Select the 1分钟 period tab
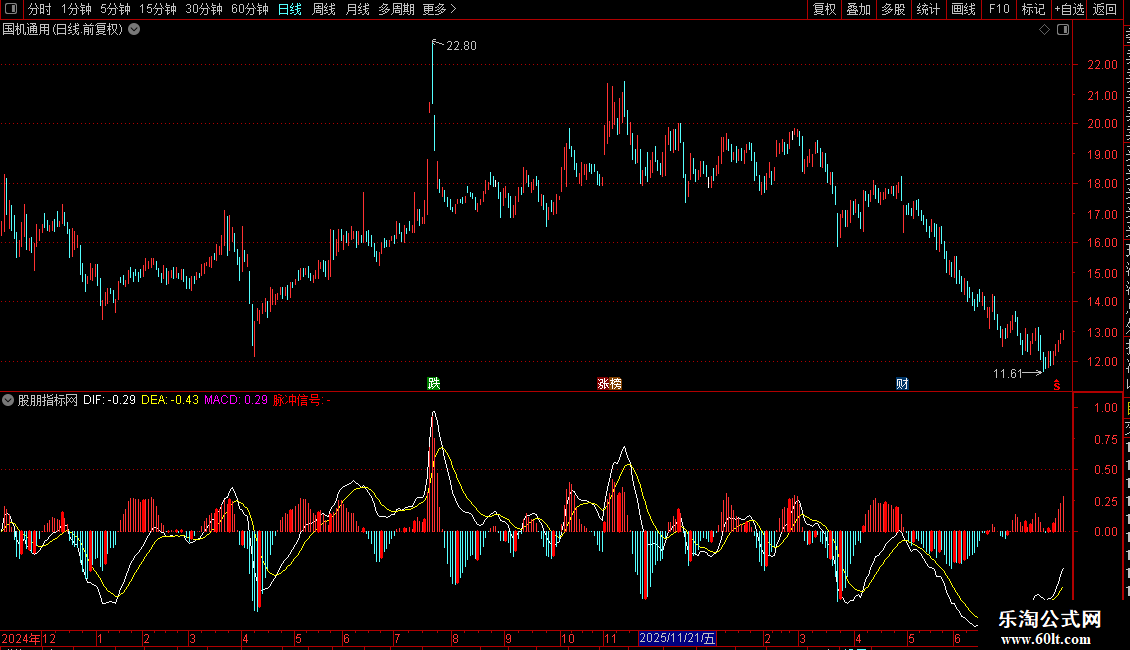This screenshot has height=650, width=1130. [76, 9]
